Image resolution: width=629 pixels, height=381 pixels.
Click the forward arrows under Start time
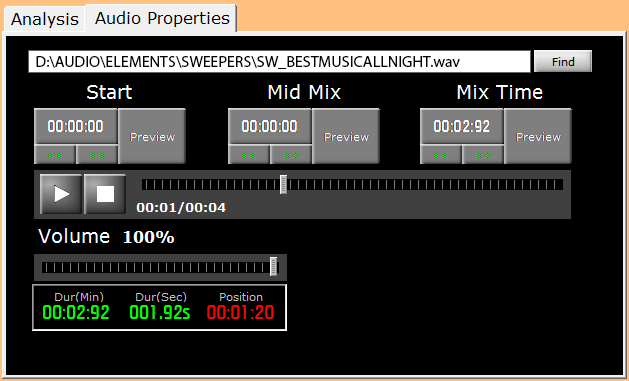click(97, 155)
